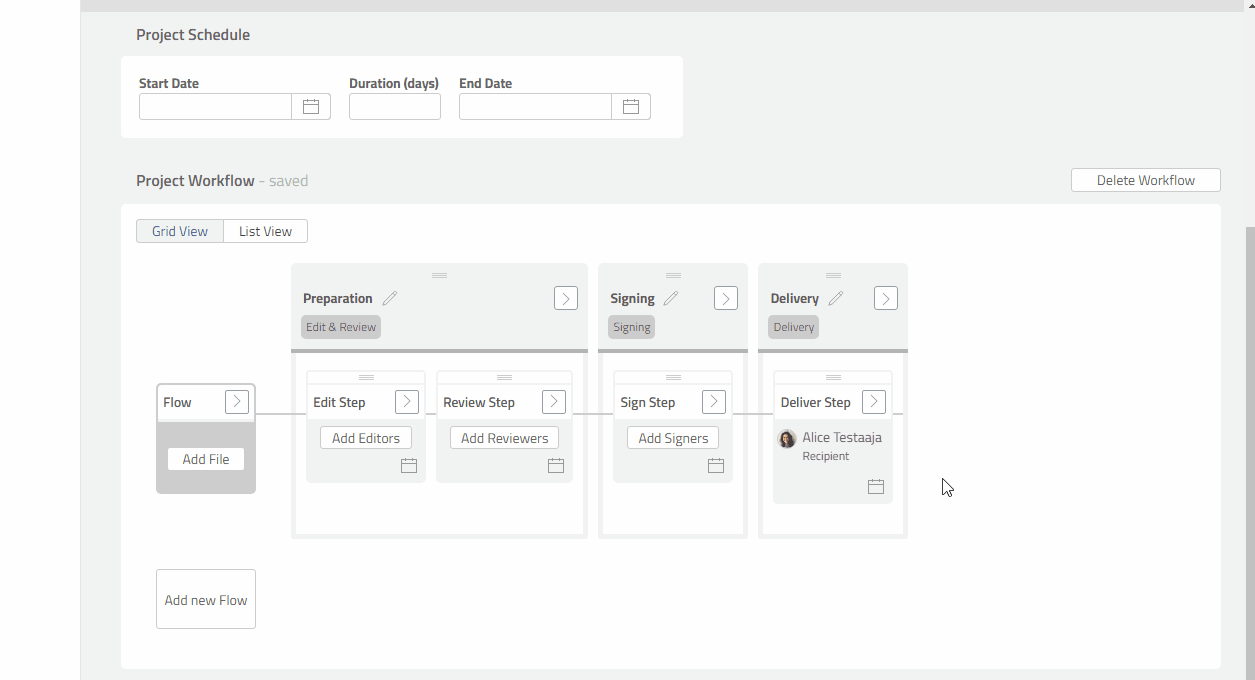The width and height of the screenshot is (1255, 680).
Task: Set a date on the Deliver Step calendar icon
Action: 876,486
